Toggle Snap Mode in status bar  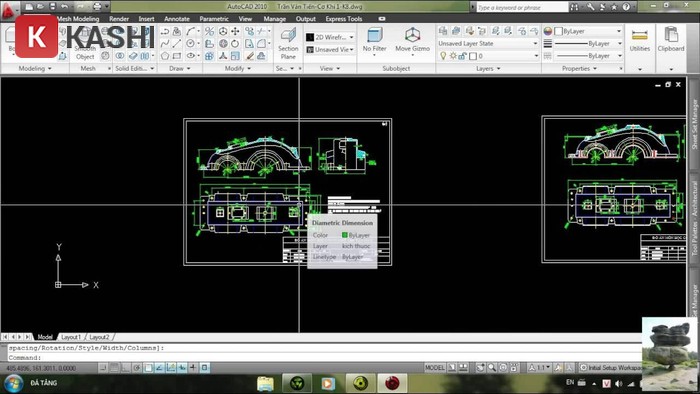[103, 368]
